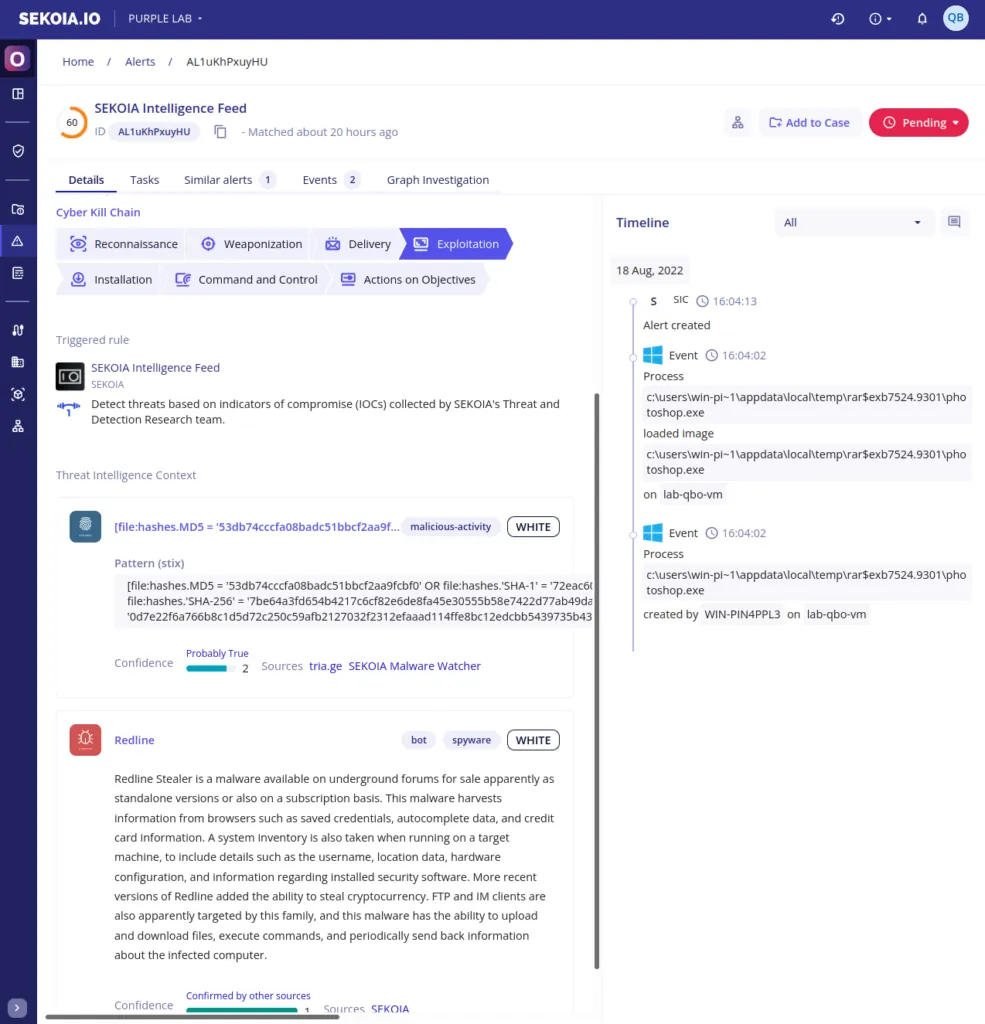Click the horizontal scrollbar at bottom

pyautogui.click(x=193, y=1017)
